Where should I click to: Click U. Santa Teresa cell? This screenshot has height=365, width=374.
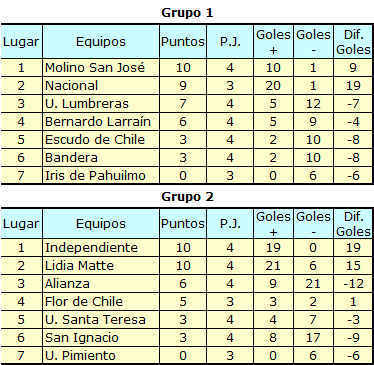coord(101,320)
